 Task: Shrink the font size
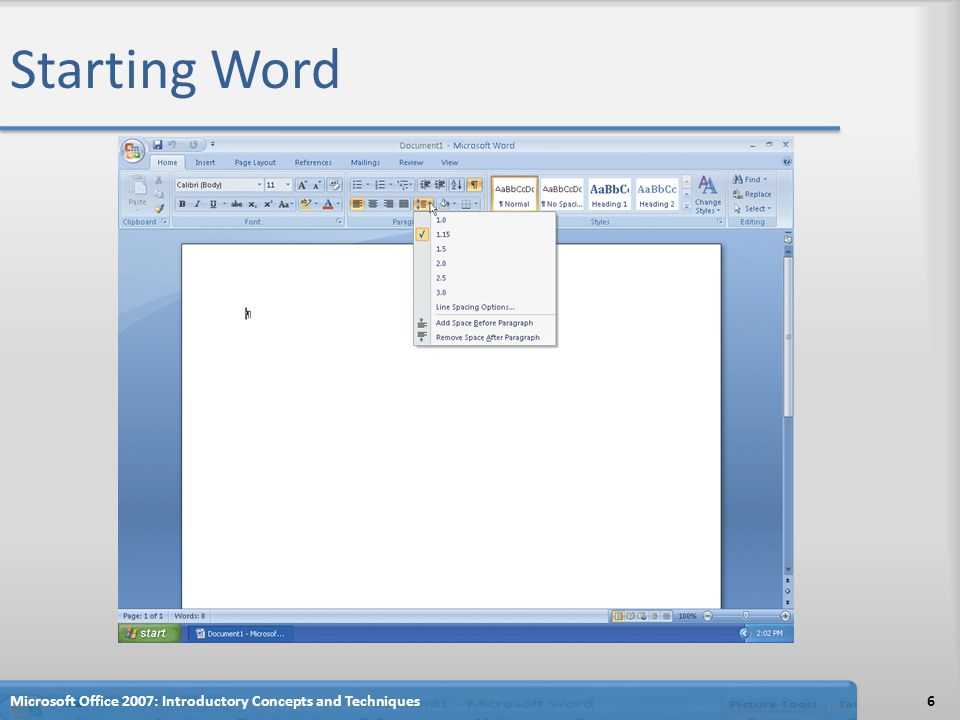pyautogui.click(x=317, y=185)
